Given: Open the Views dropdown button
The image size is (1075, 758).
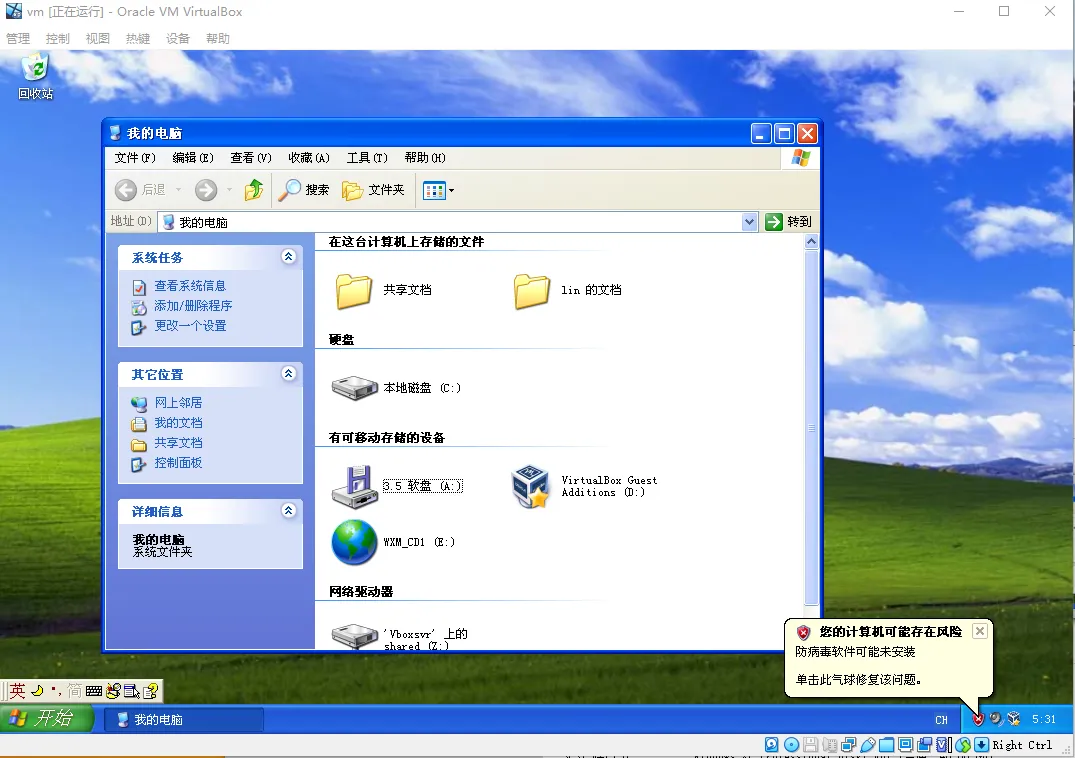Looking at the screenshot, I should click(439, 190).
